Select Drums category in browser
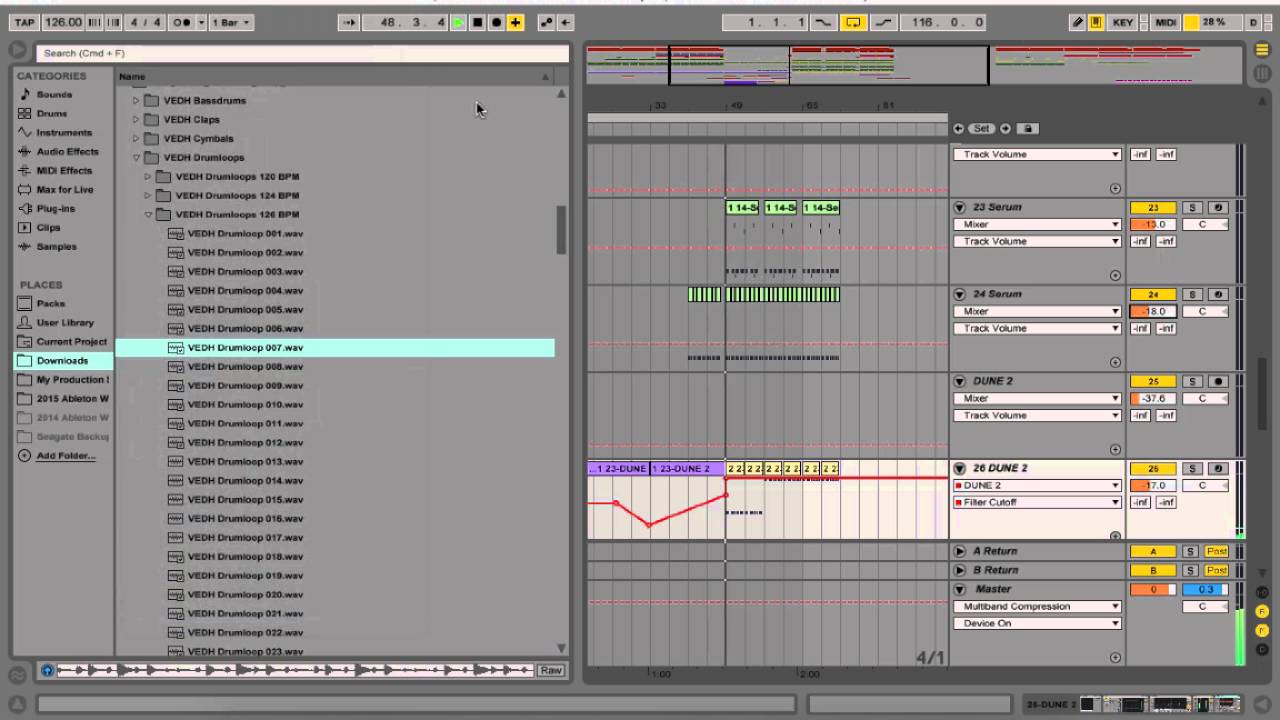The width and height of the screenshot is (1280, 720). tap(52, 114)
